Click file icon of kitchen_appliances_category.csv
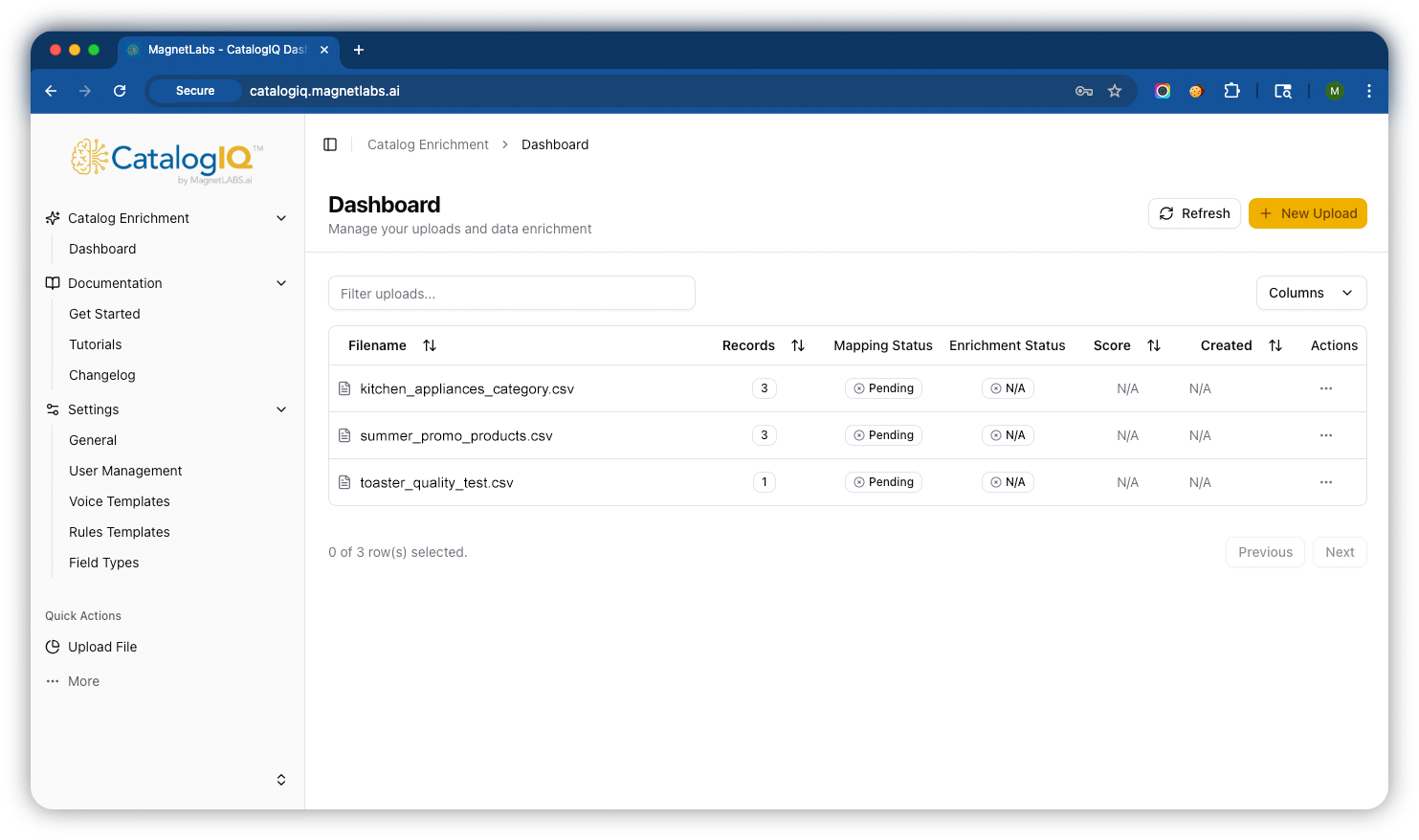The height and width of the screenshot is (840, 1419). 344,388
